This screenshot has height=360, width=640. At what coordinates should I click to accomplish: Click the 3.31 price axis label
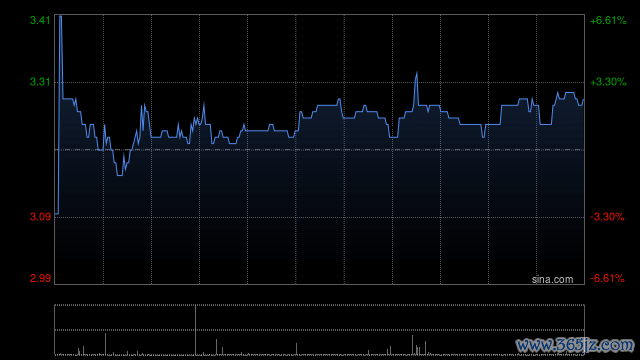40,82
